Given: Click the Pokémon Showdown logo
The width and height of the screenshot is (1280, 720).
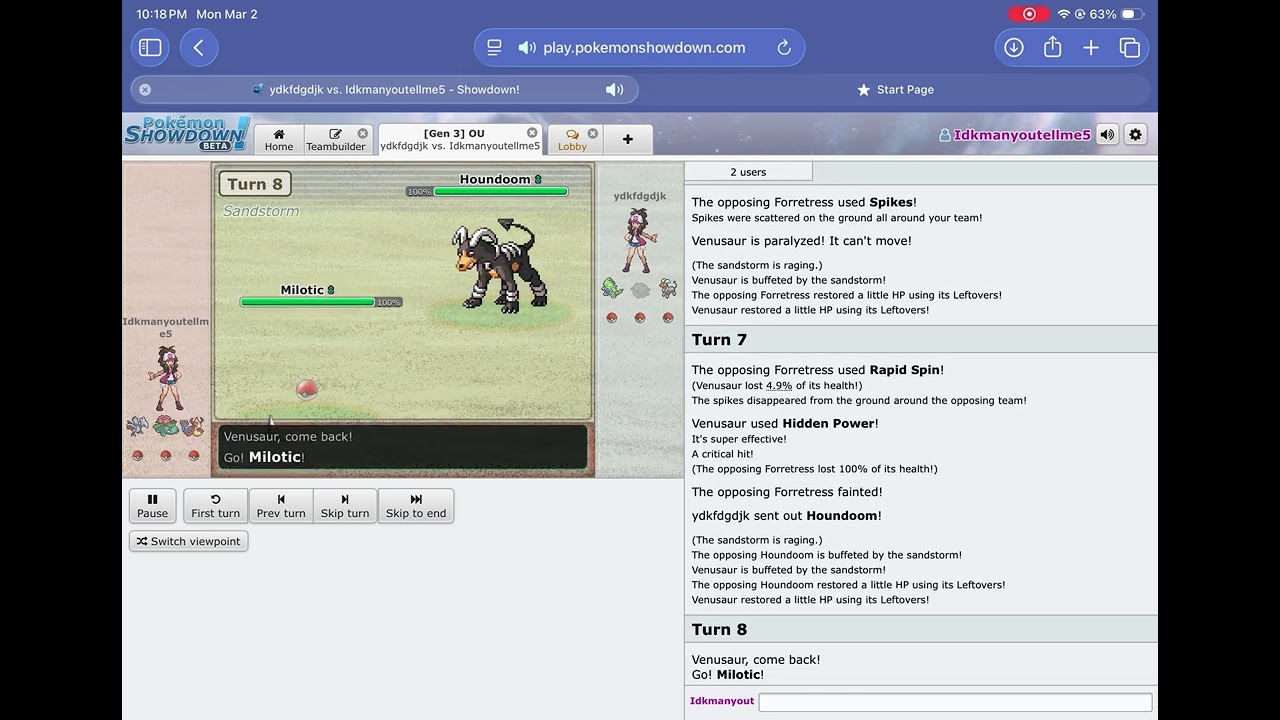Looking at the screenshot, I should tap(187, 133).
